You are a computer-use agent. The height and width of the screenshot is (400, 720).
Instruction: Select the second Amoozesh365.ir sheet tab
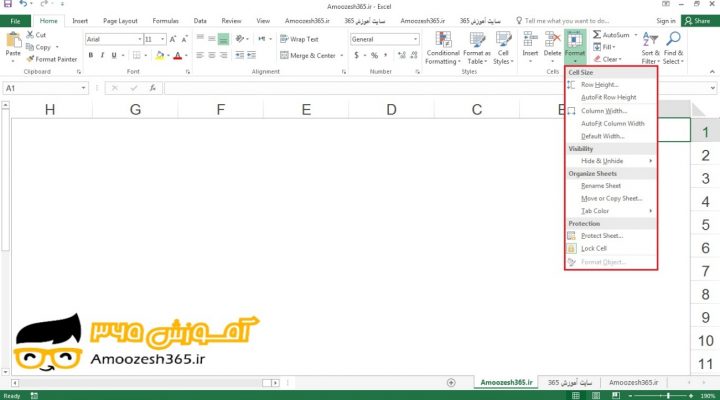[x=633, y=383]
